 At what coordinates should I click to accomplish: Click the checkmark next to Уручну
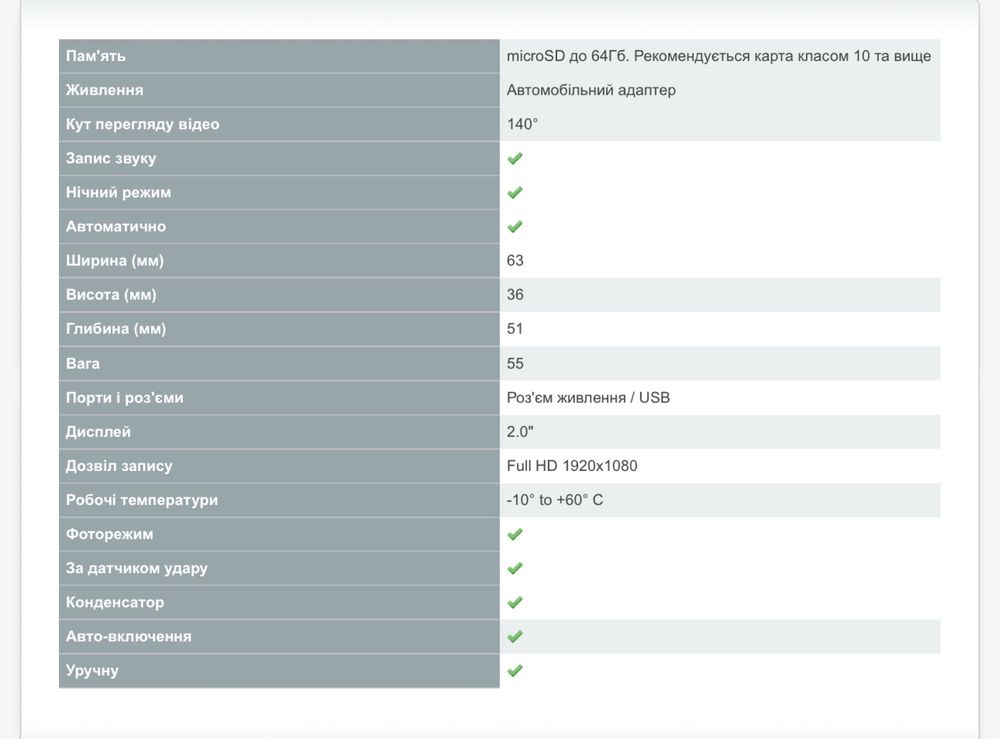(x=515, y=670)
